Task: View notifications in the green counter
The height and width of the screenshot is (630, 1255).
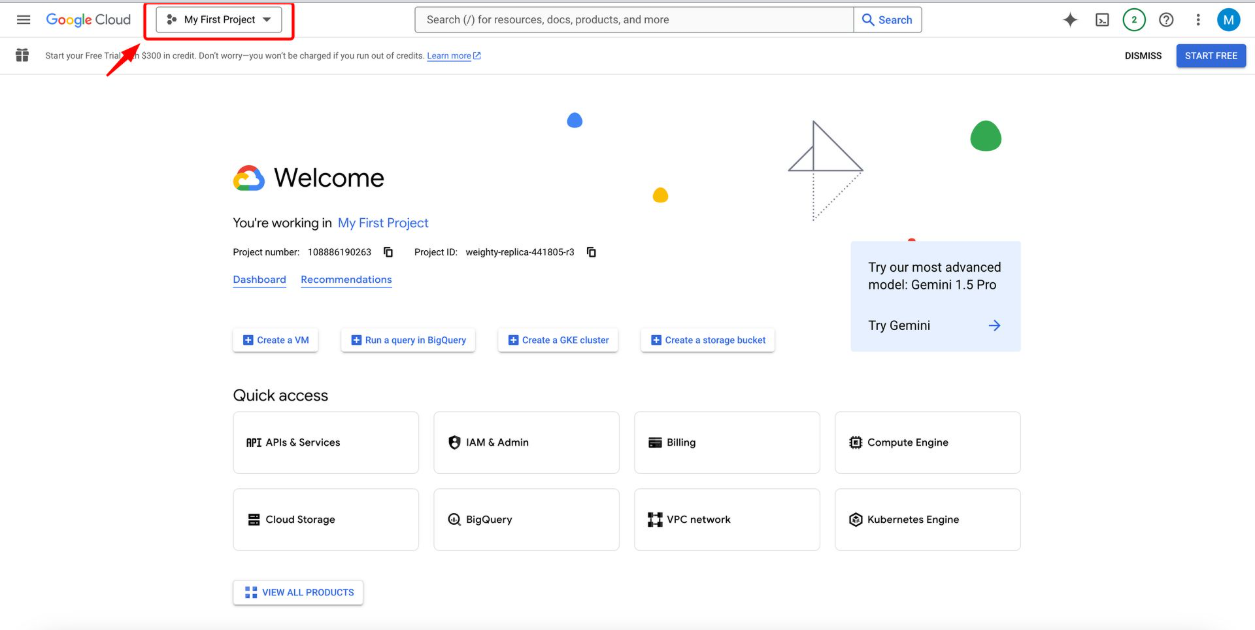Action: coord(1134,19)
